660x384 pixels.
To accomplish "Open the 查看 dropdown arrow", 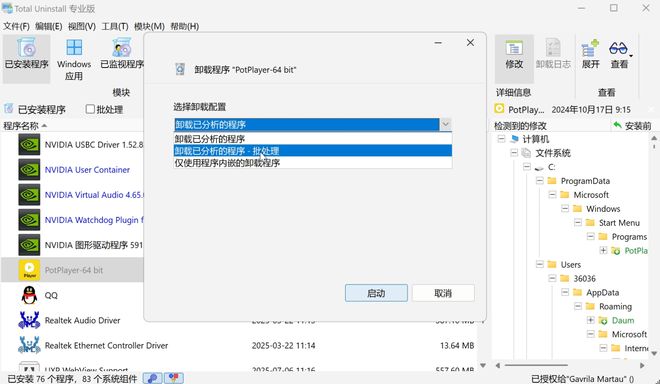I will 631,56.
